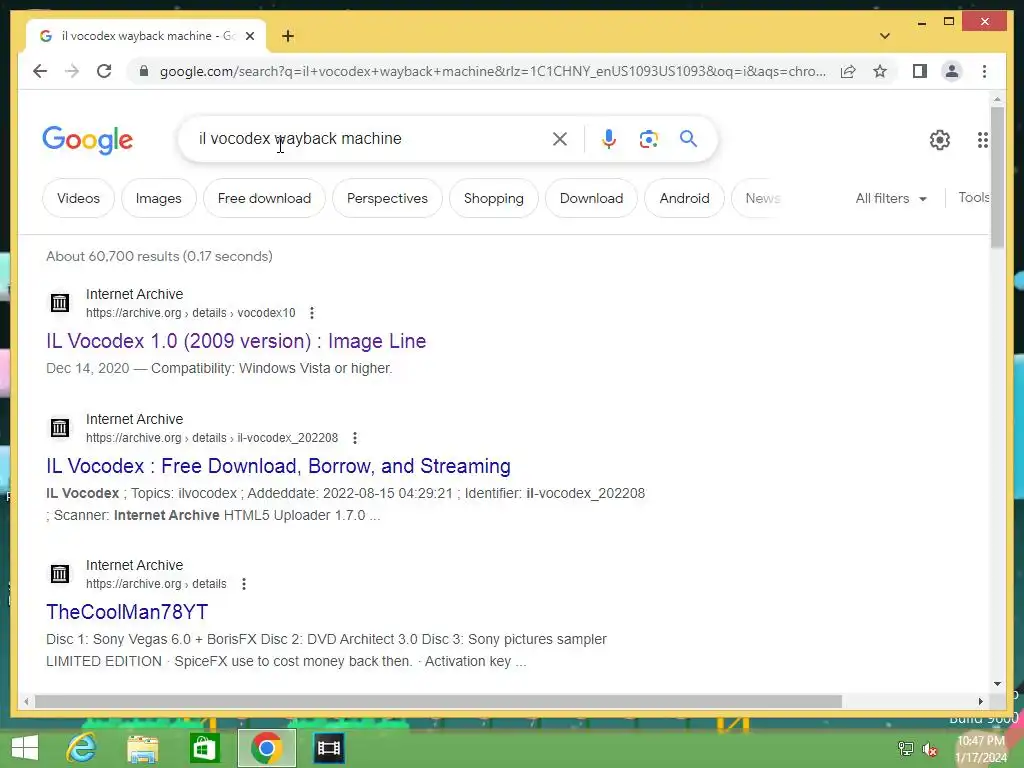Image resolution: width=1024 pixels, height=768 pixels.
Task: Click the grayed forward navigation arrow
Action: coord(72,71)
